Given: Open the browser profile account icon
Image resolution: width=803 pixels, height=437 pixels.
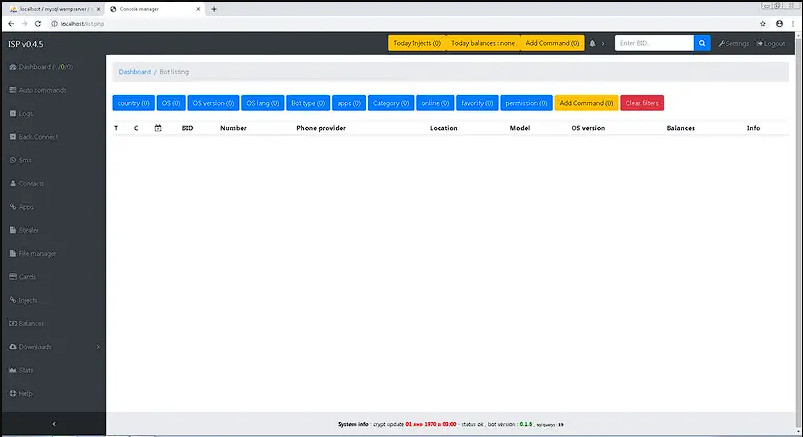Looking at the screenshot, I should (x=779, y=24).
